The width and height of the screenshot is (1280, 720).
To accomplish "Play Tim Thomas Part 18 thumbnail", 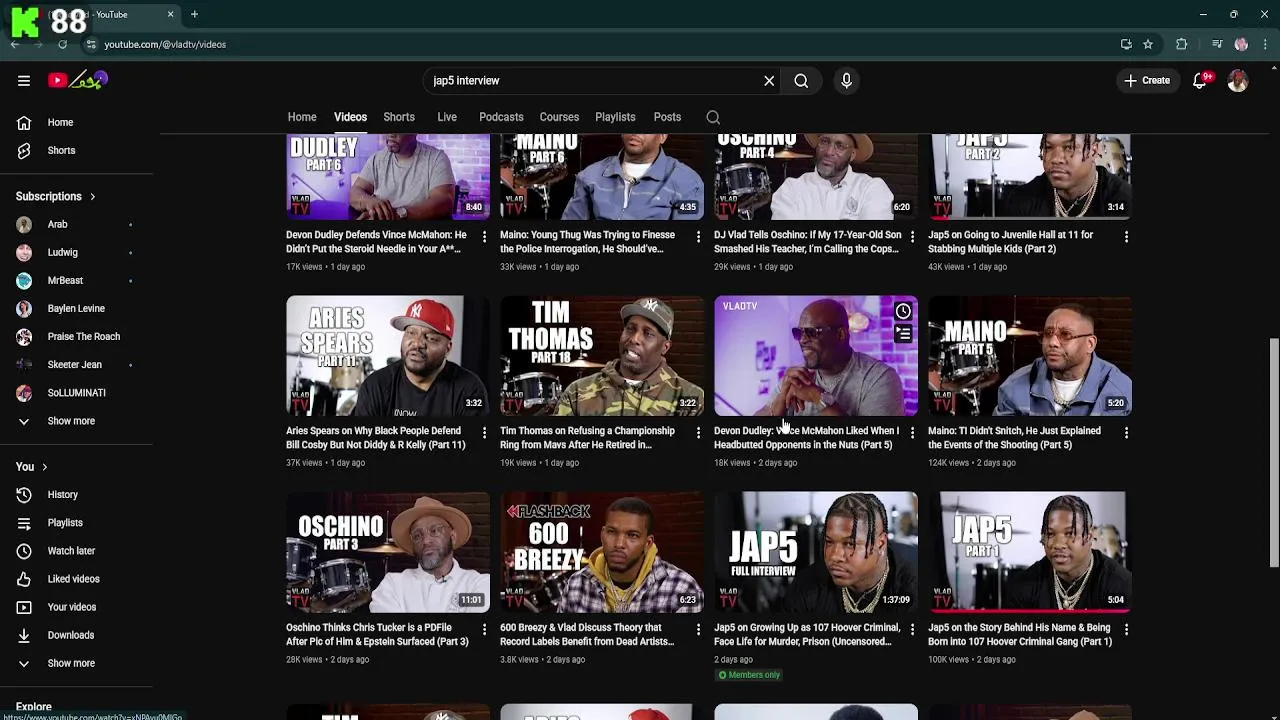I will (602, 355).
